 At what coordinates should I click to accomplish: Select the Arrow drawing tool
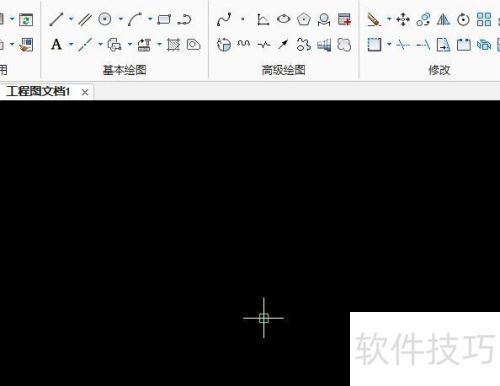(x=283, y=44)
